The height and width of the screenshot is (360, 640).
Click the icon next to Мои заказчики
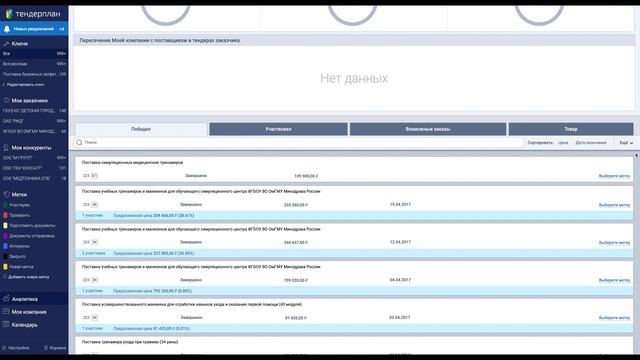pos(6,100)
